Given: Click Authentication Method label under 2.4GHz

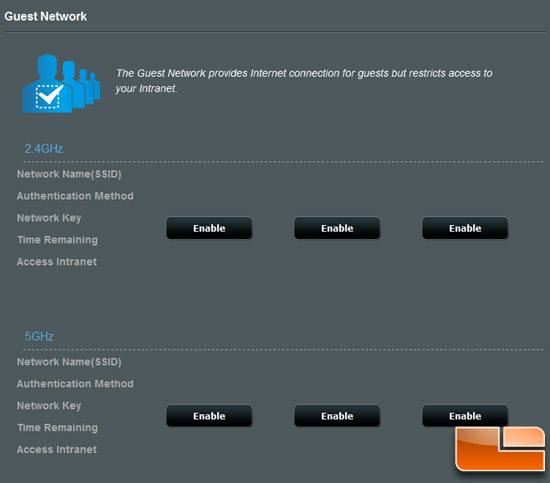Looking at the screenshot, I should tap(75, 196).
